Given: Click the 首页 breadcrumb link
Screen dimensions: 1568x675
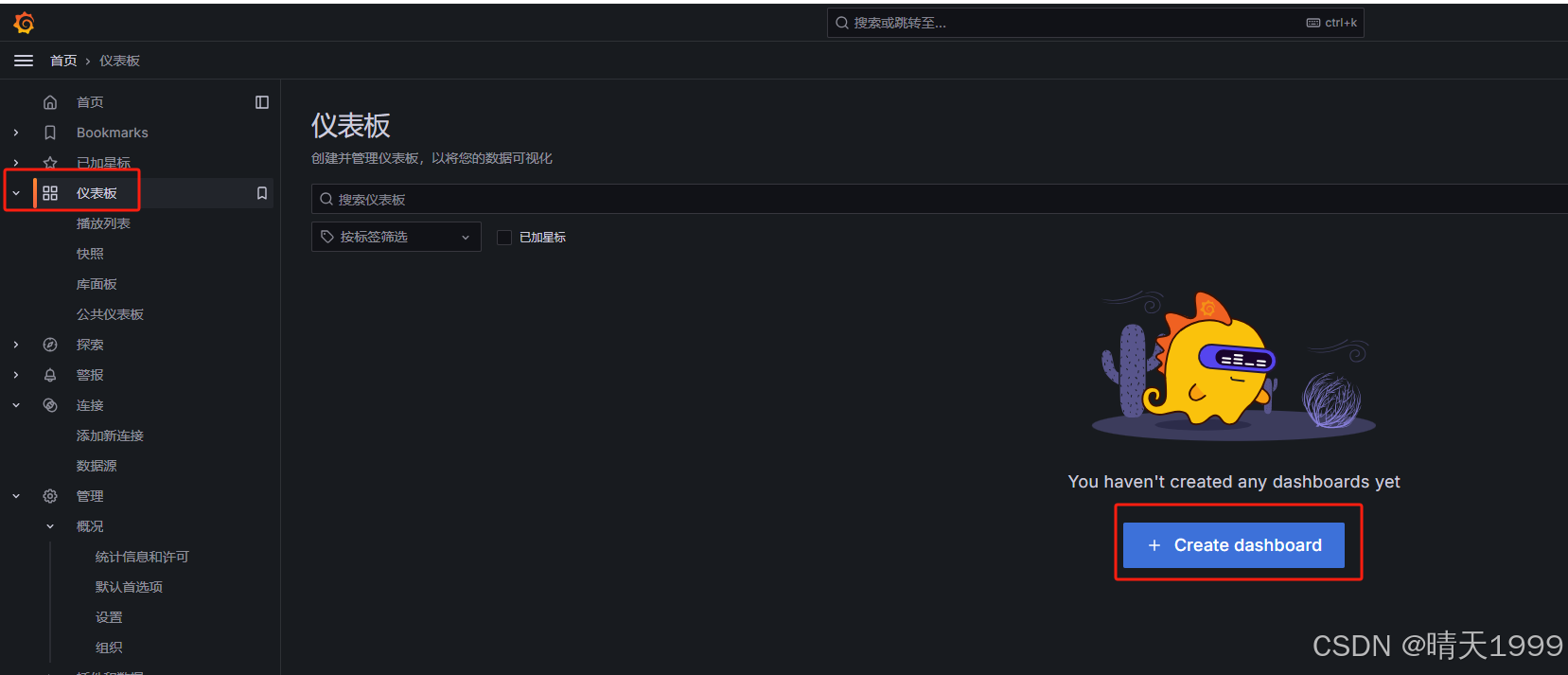Looking at the screenshot, I should (63, 61).
